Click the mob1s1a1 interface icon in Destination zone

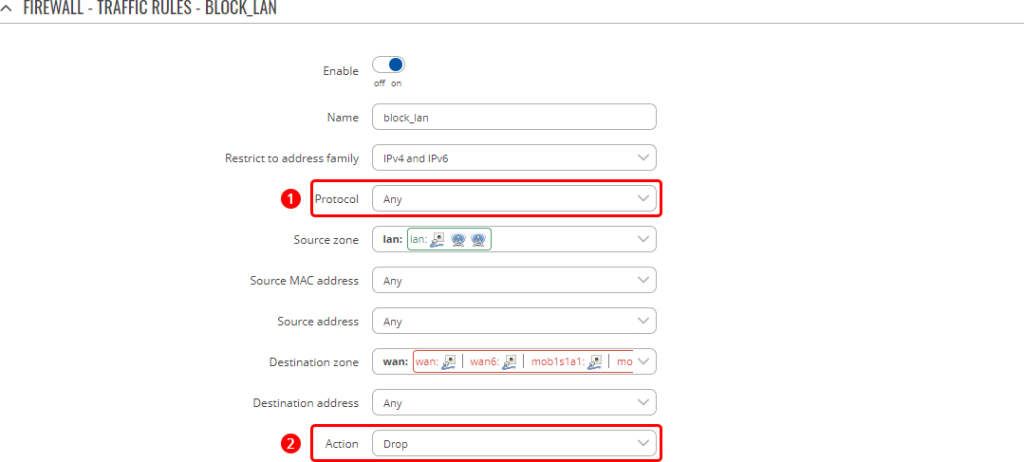pyautogui.click(x=594, y=361)
